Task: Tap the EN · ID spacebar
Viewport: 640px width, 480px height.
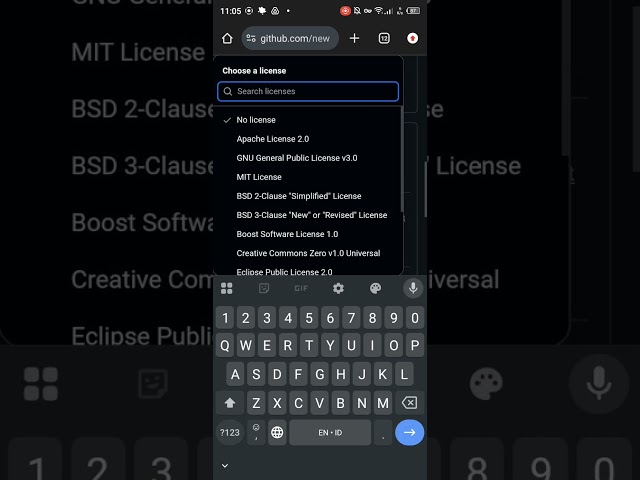Action: 330,433
